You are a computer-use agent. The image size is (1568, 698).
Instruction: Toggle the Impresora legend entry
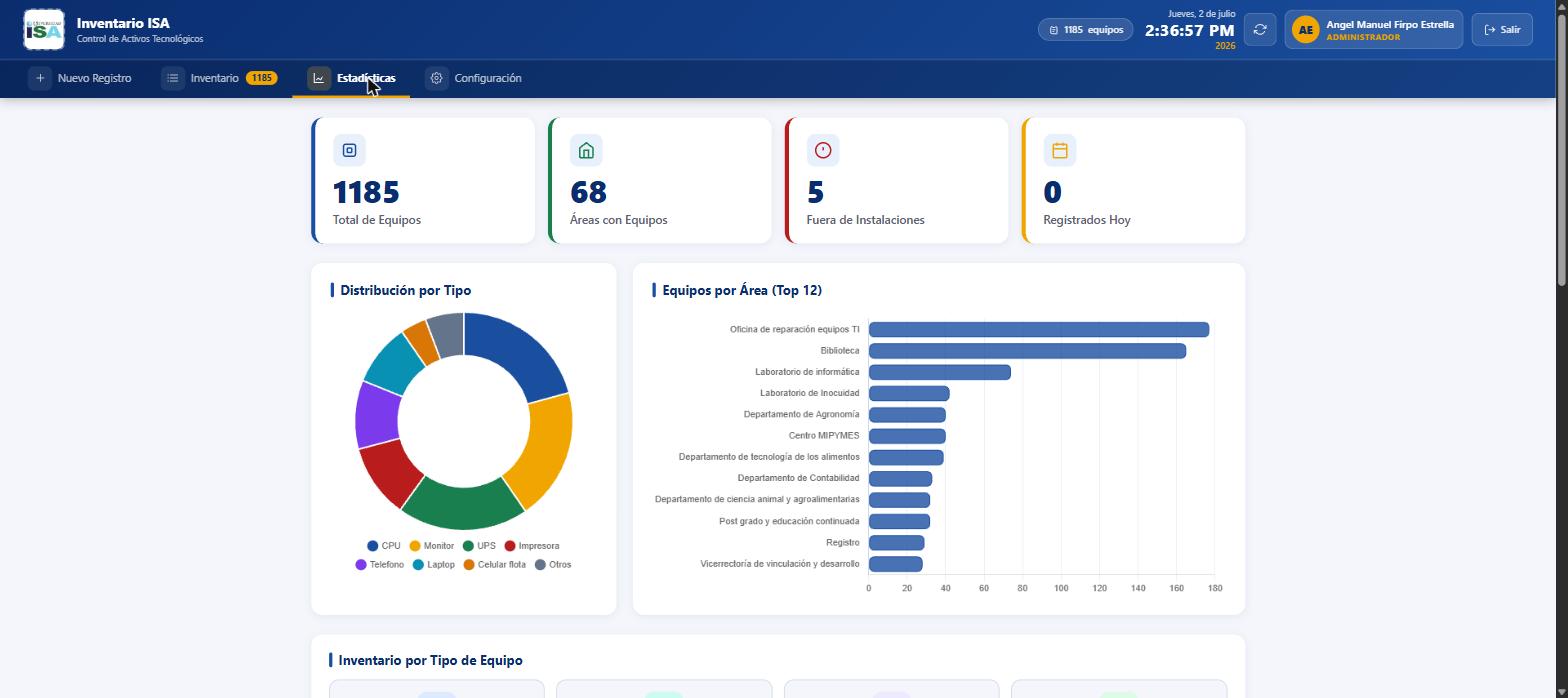[x=532, y=546]
